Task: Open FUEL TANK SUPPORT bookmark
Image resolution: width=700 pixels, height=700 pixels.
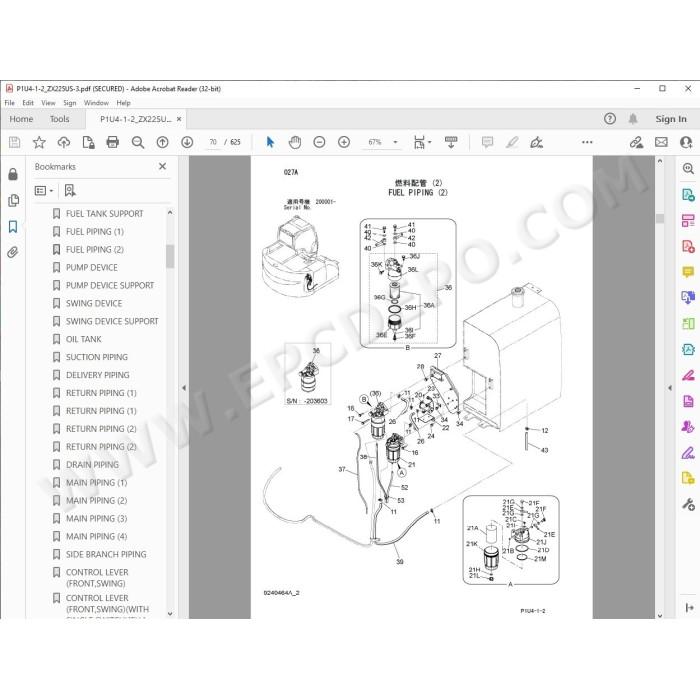Action: 104,214
